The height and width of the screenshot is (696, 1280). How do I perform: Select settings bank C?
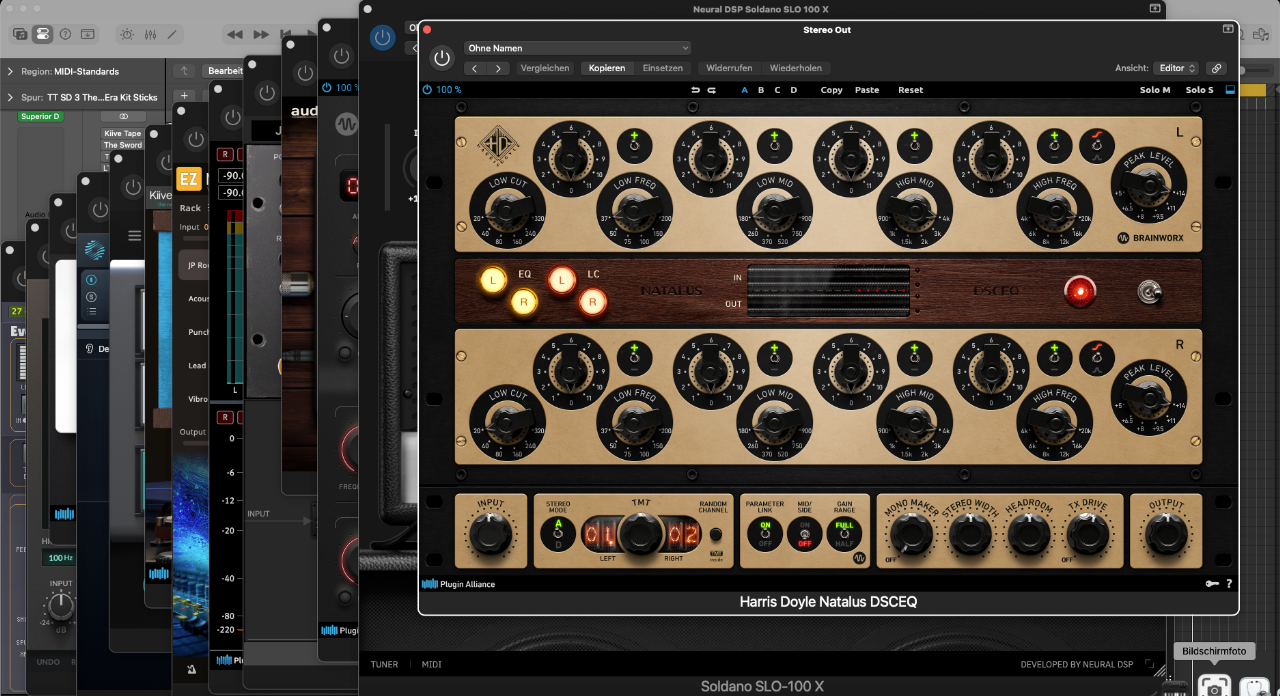[777, 90]
